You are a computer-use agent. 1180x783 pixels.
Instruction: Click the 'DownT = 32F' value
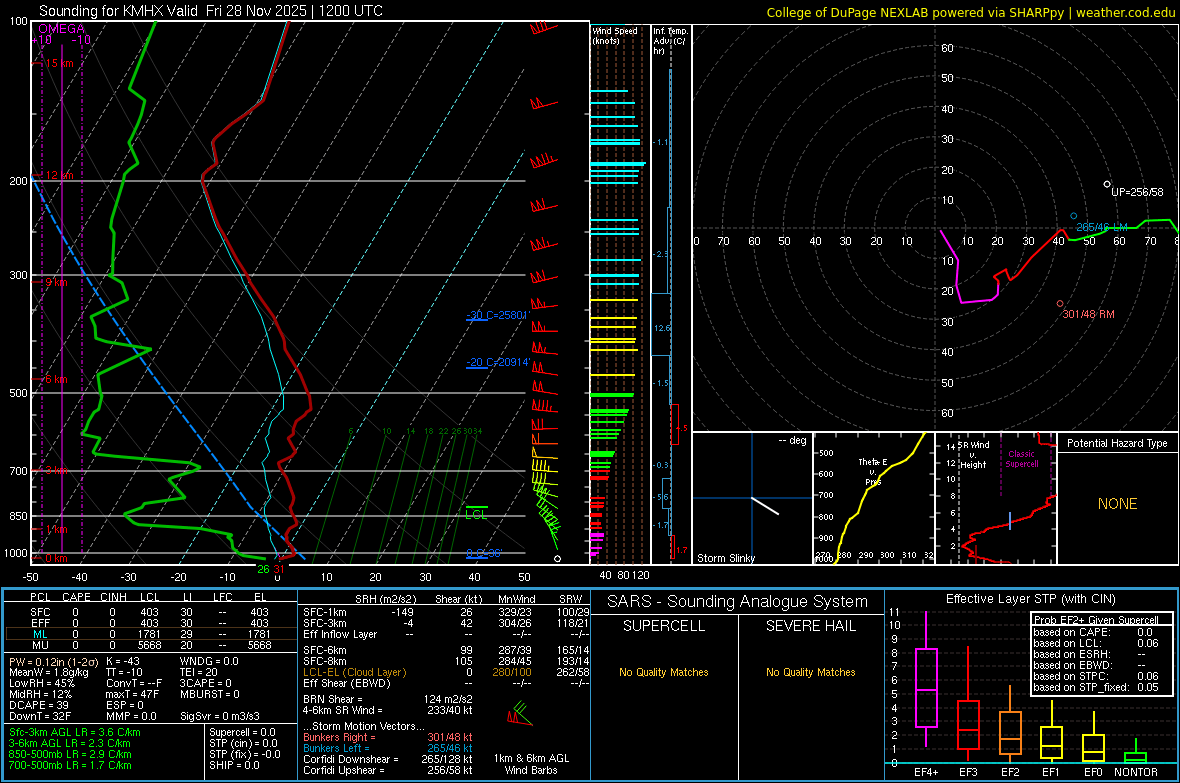pos(40,716)
